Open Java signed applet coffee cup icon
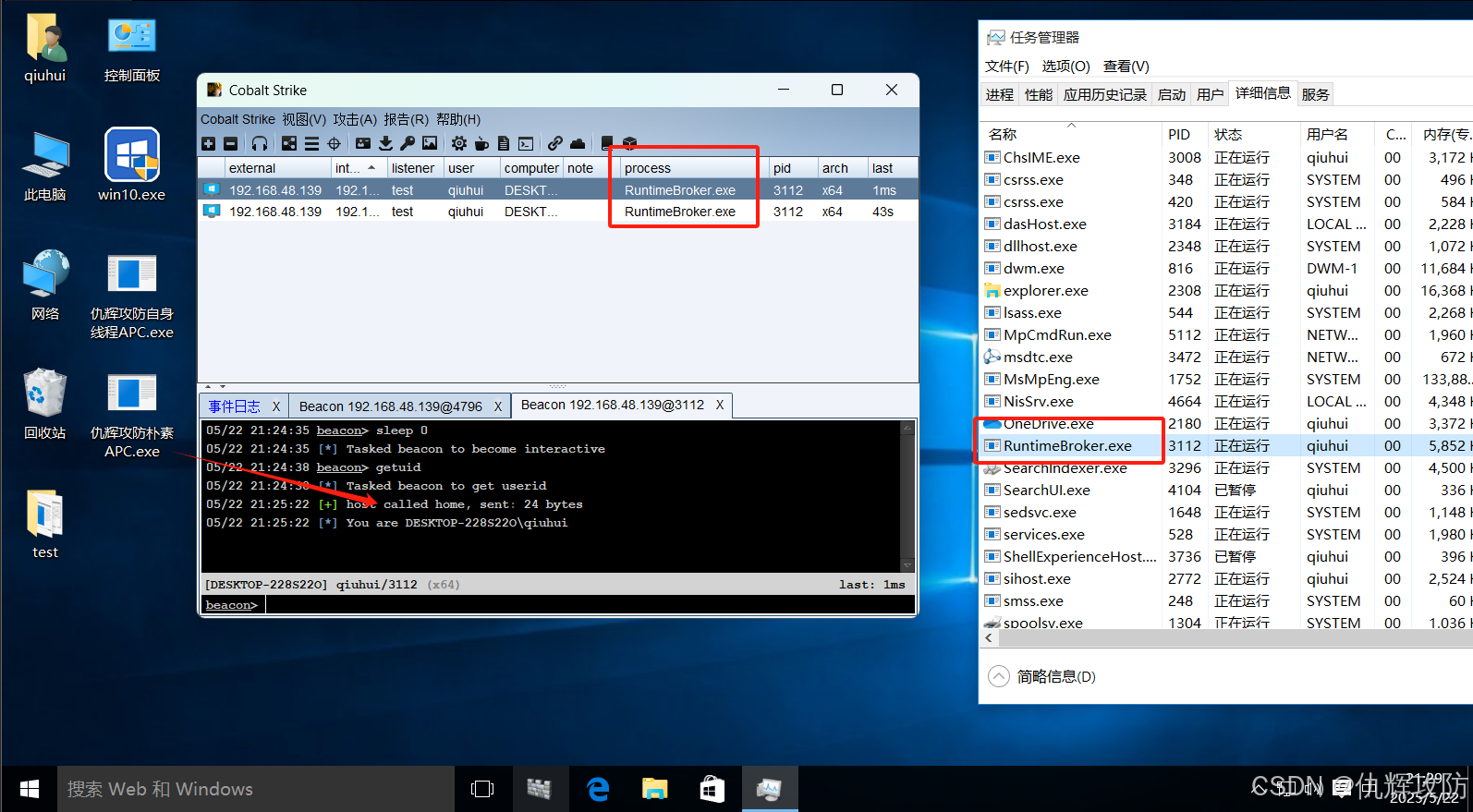Image resolution: width=1473 pixels, height=812 pixels. pyautogui.click(x=481, y=143)
